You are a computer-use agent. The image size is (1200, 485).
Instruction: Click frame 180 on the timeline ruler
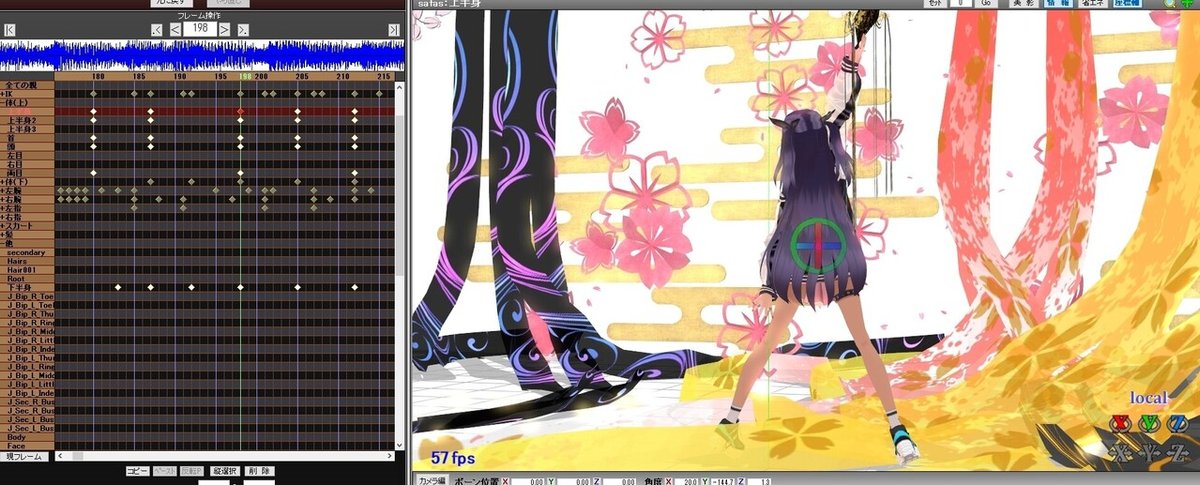(97, 77)
